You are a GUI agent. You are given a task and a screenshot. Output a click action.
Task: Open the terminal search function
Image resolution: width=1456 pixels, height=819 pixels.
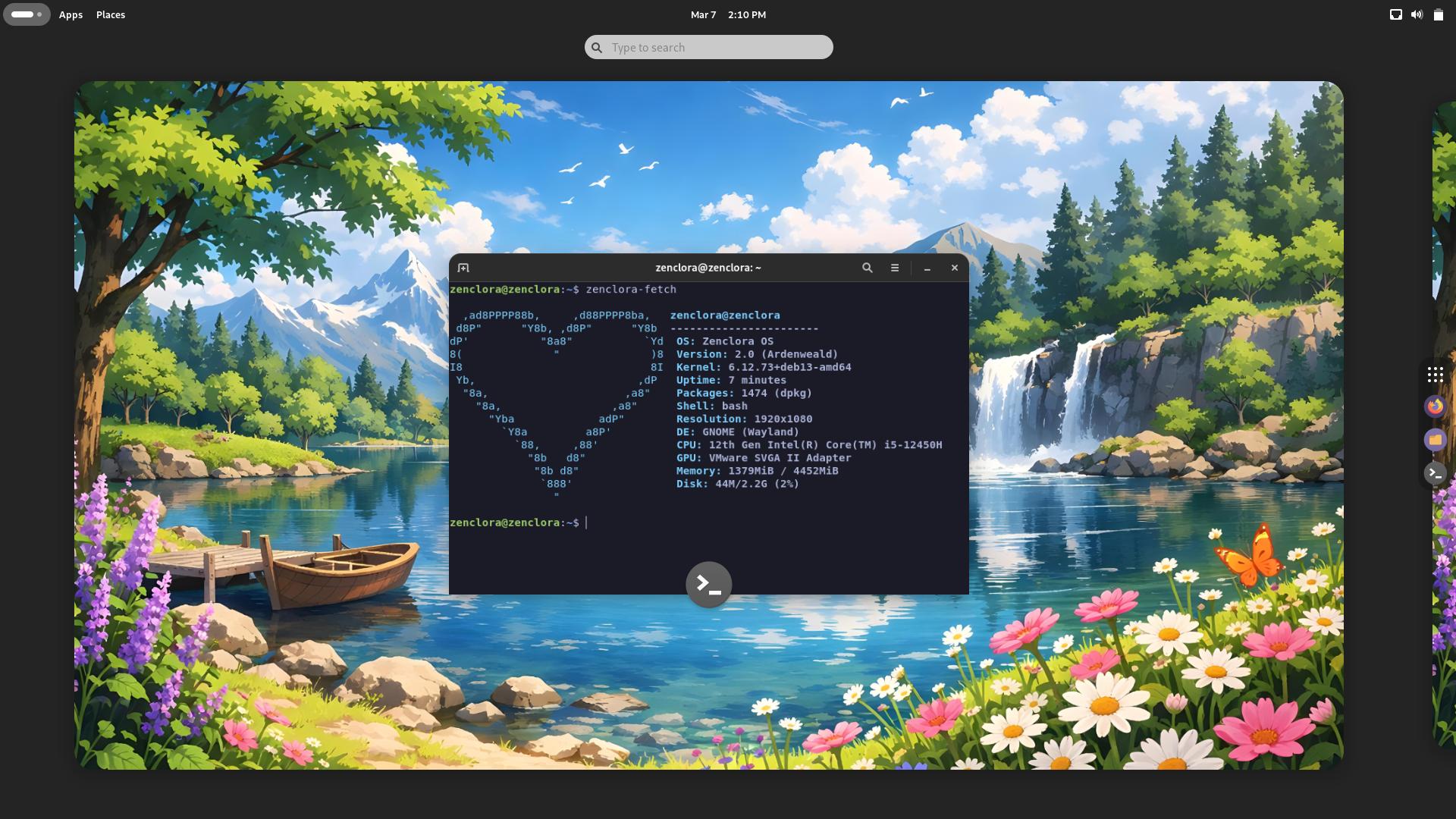click(x=867, y=268)
